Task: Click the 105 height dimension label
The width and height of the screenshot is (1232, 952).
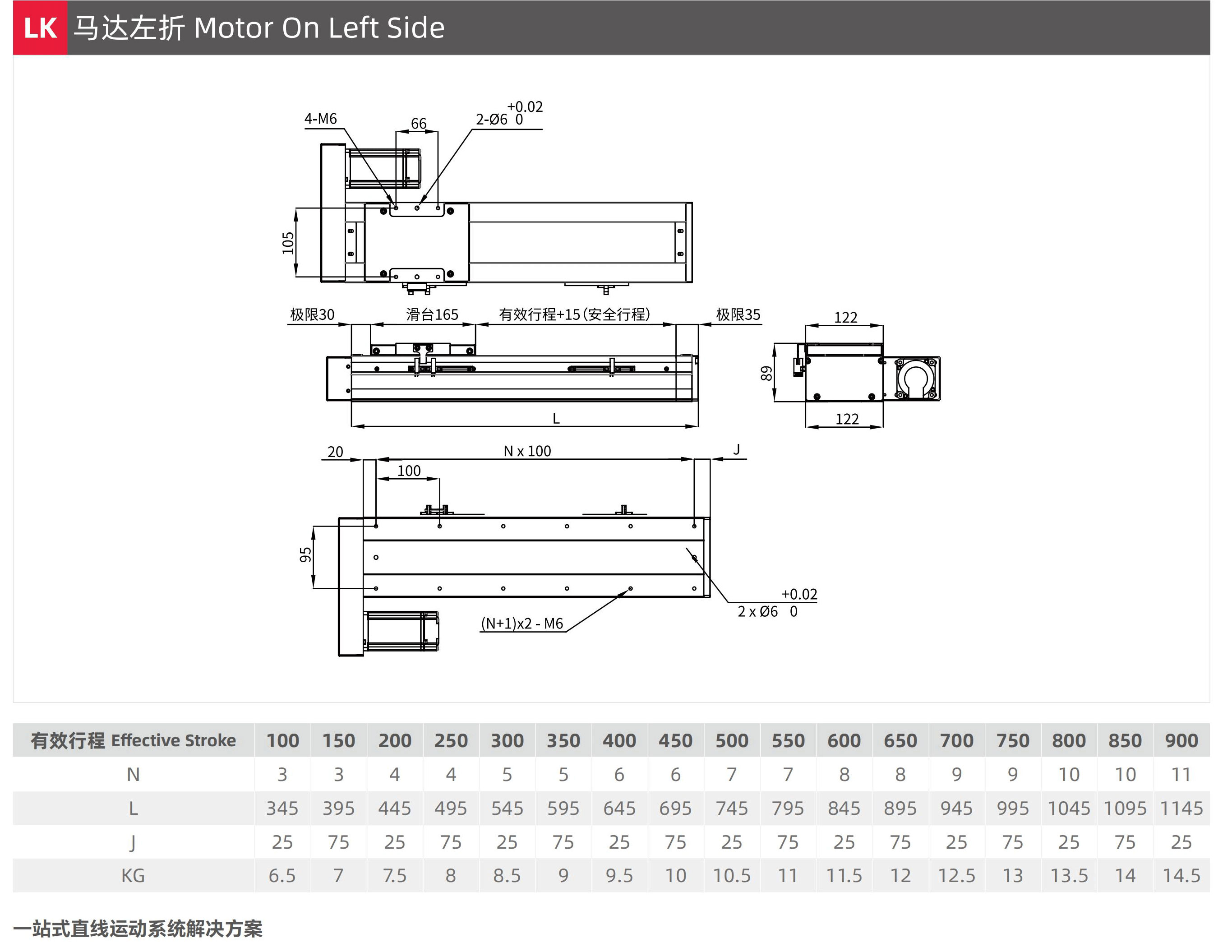Action: coord(288,243)
